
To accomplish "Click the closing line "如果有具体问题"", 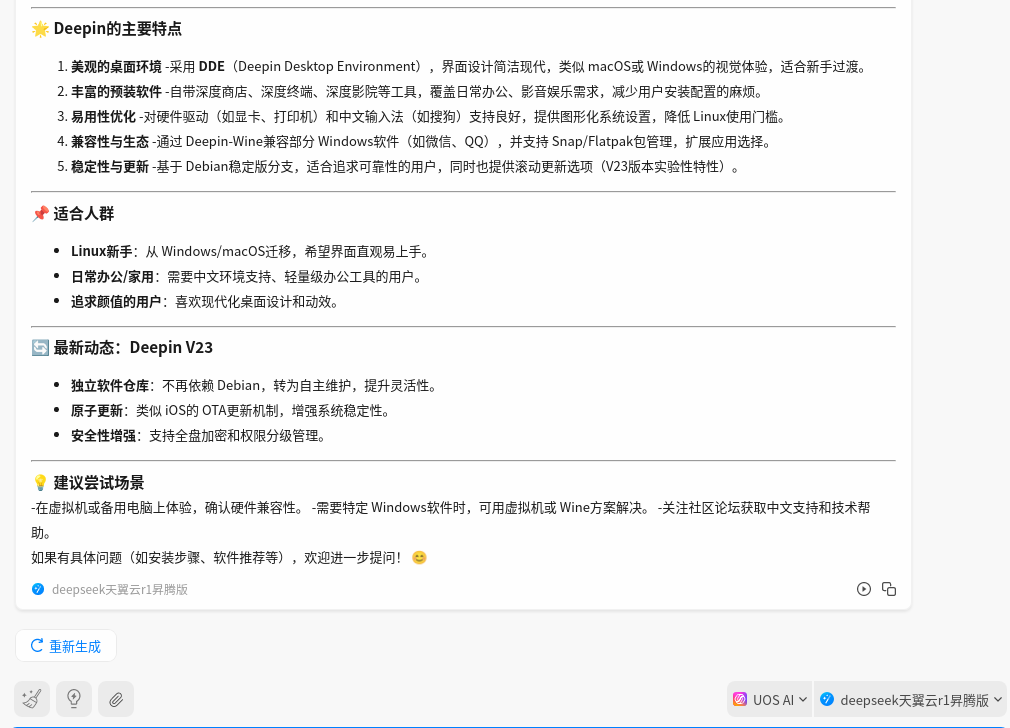I will pyautogui.click(x=77, y=557).
